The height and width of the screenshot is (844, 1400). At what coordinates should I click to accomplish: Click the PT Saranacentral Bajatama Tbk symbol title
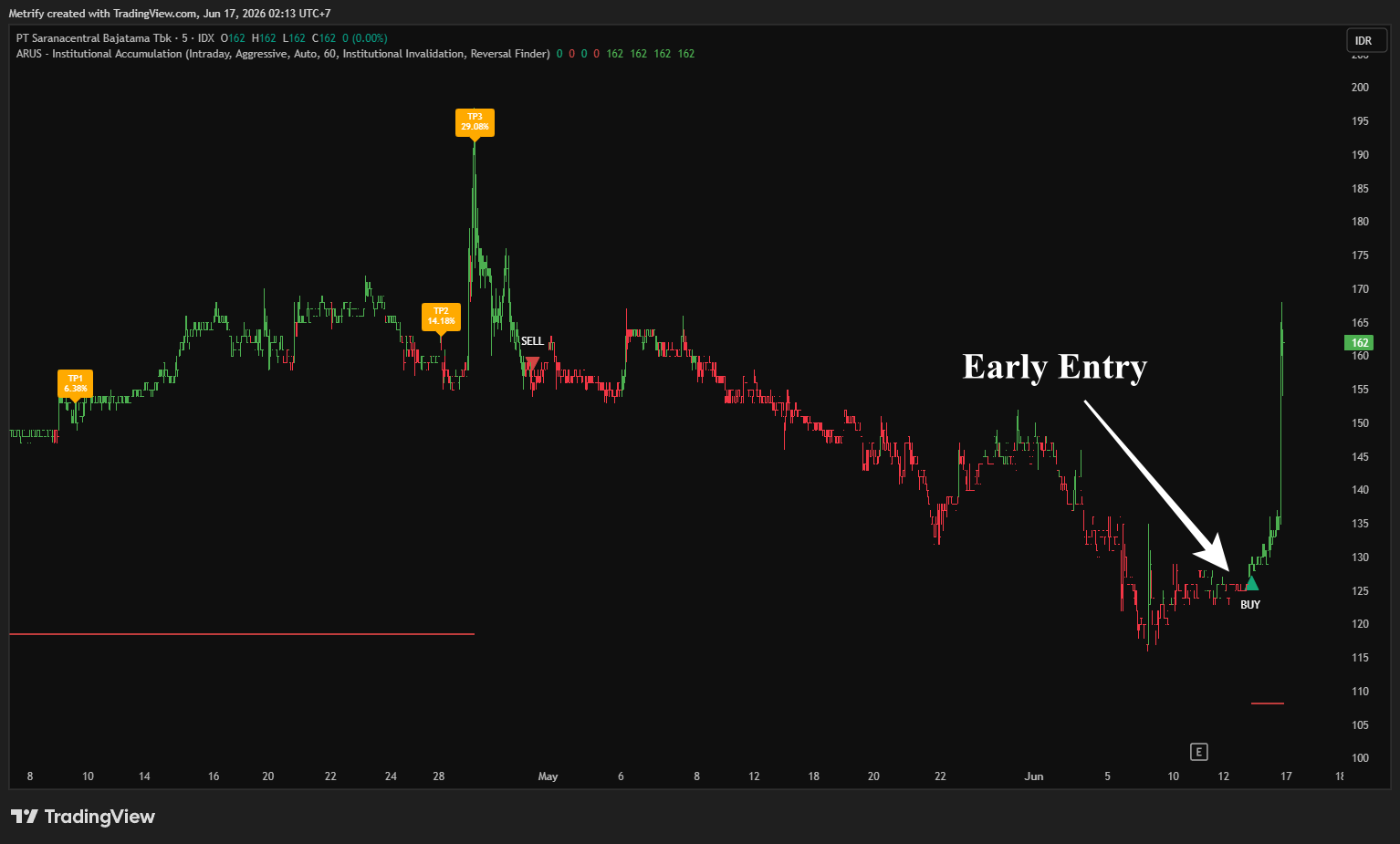pyautogui.click(x=94, y=38)
